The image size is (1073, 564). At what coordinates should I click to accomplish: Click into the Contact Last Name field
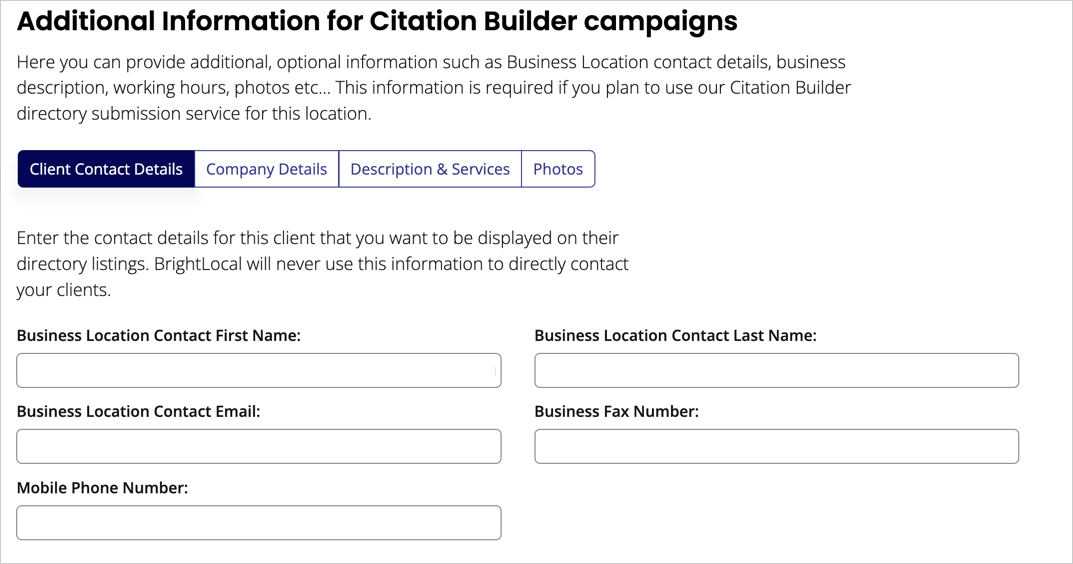click(x=777, y=370)
